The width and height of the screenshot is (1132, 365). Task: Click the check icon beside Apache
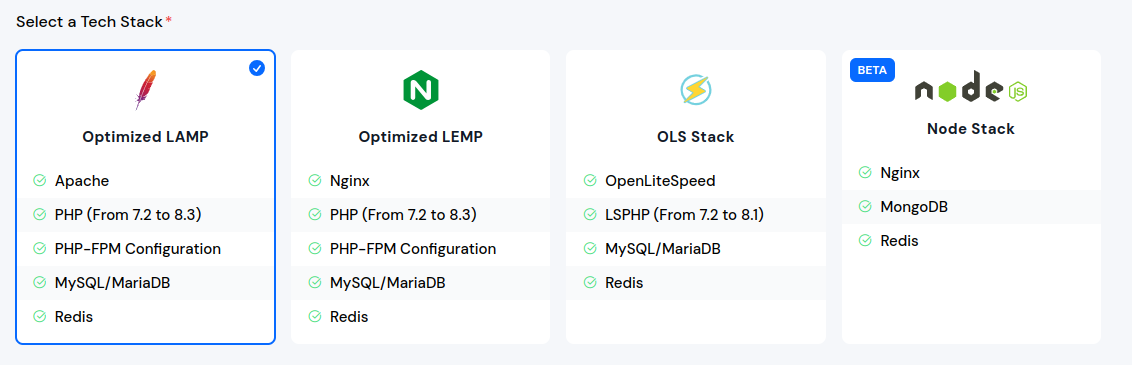click(40, 180)
